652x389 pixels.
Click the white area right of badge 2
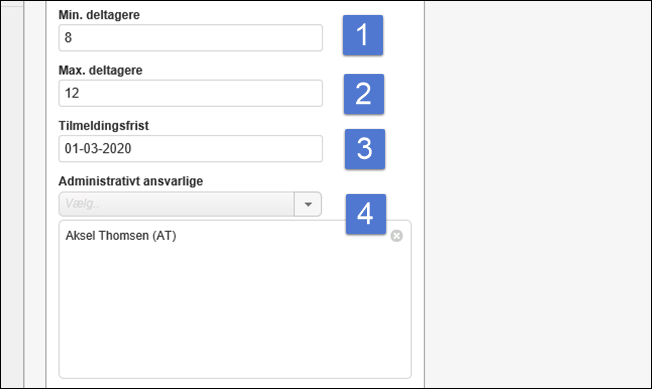[x=403, y=94]
